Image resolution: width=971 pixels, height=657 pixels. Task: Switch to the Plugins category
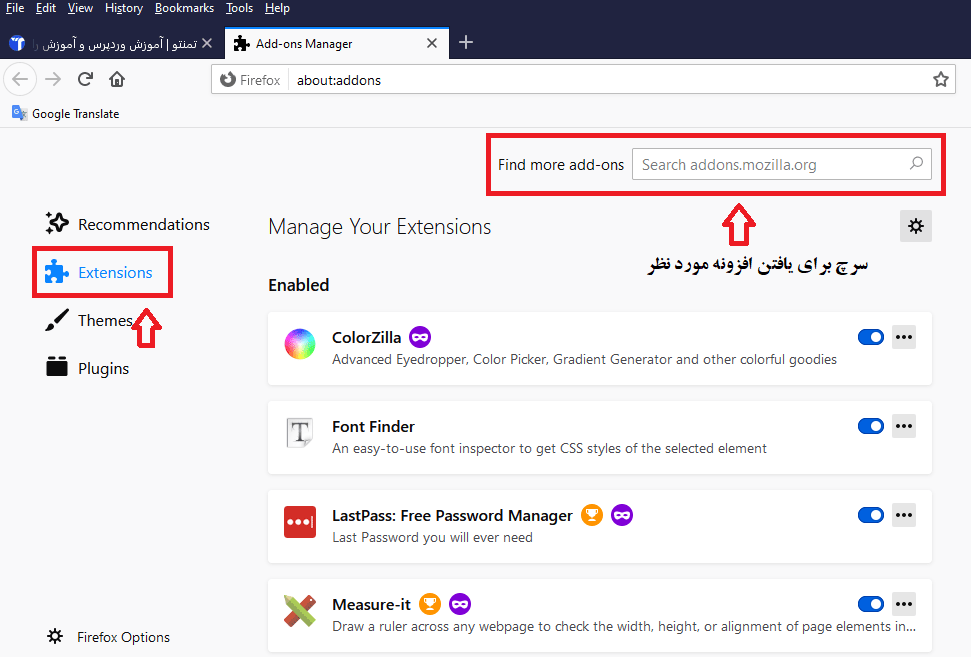tap(87, 368)
